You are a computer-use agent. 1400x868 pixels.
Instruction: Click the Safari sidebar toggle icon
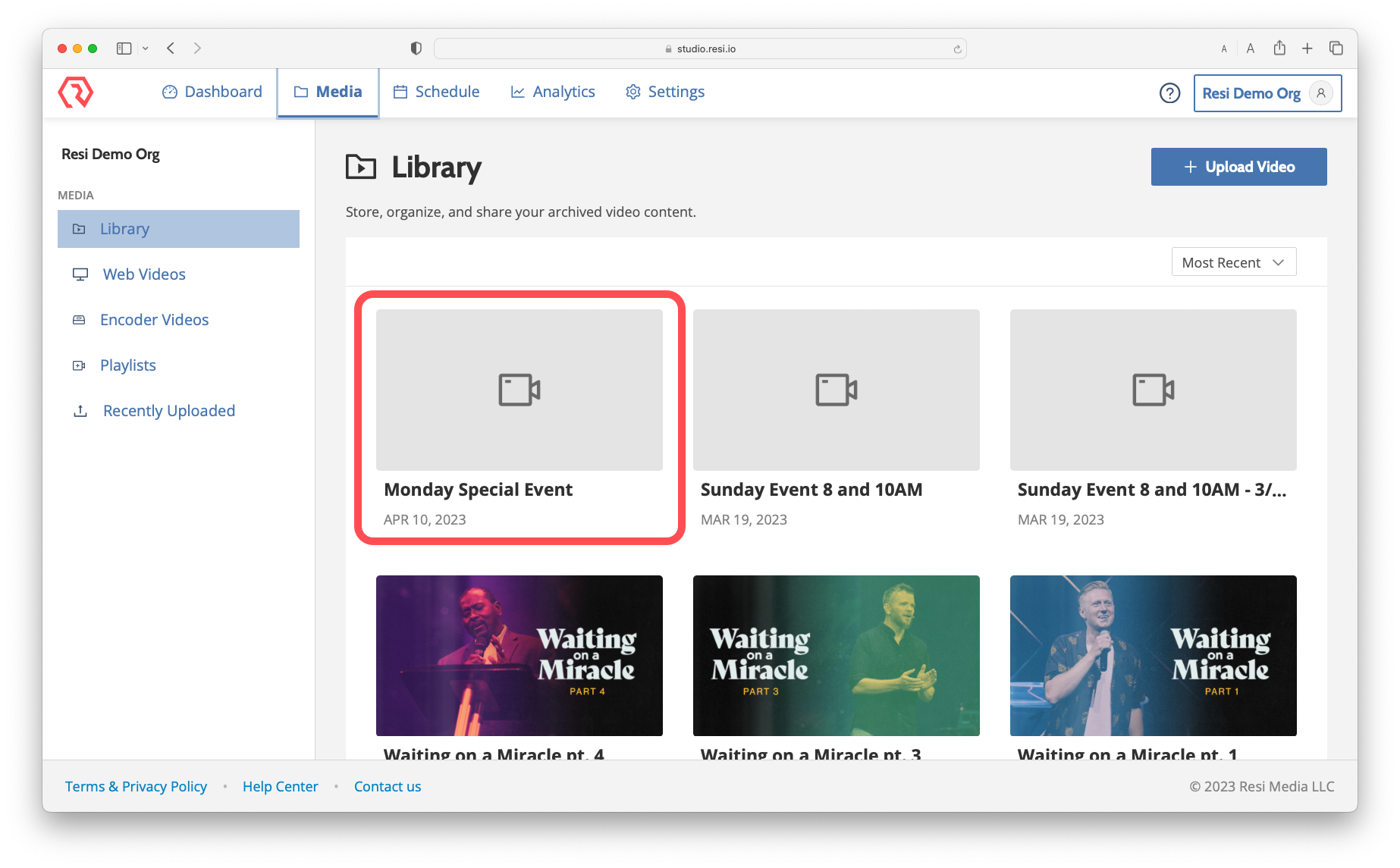[124, 49]
